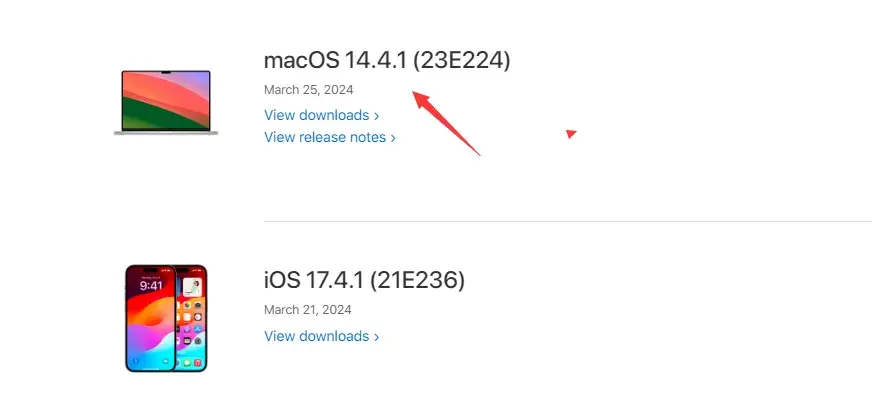This screenshot has height=407, width=876.
Task: Click chevron after iOS View downloads
Action: [x=376, y=337]
